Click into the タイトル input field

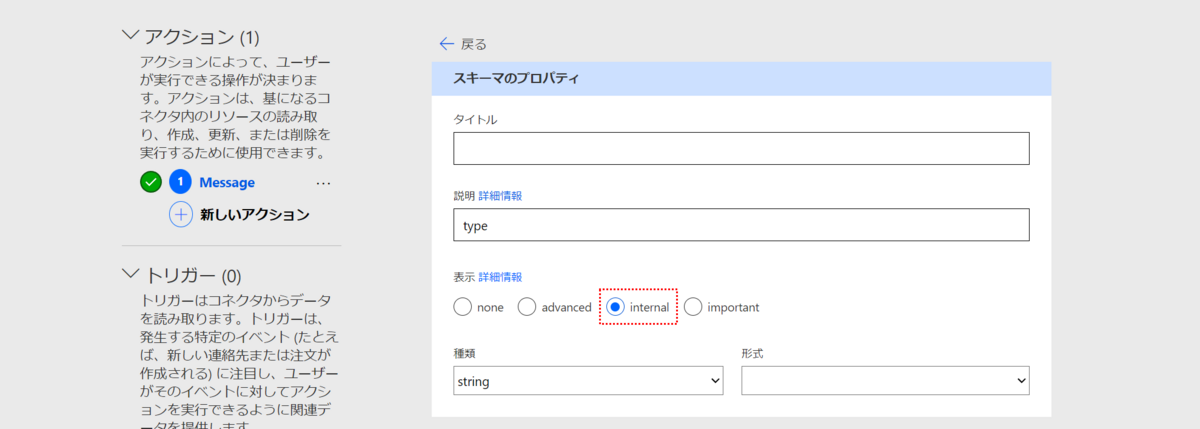coord(741,148)
